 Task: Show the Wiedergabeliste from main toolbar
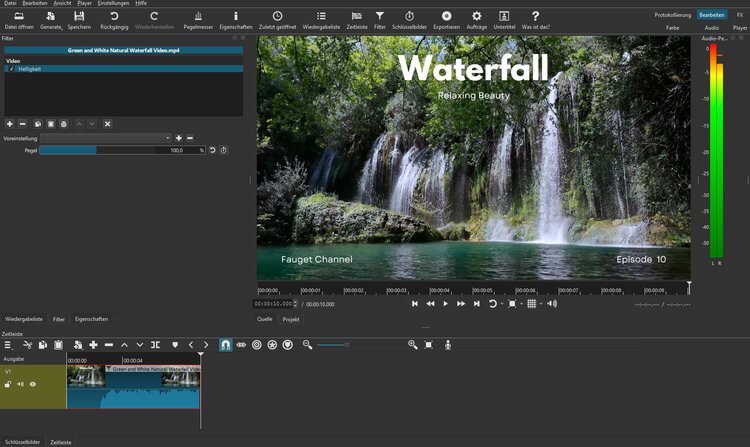321,21
